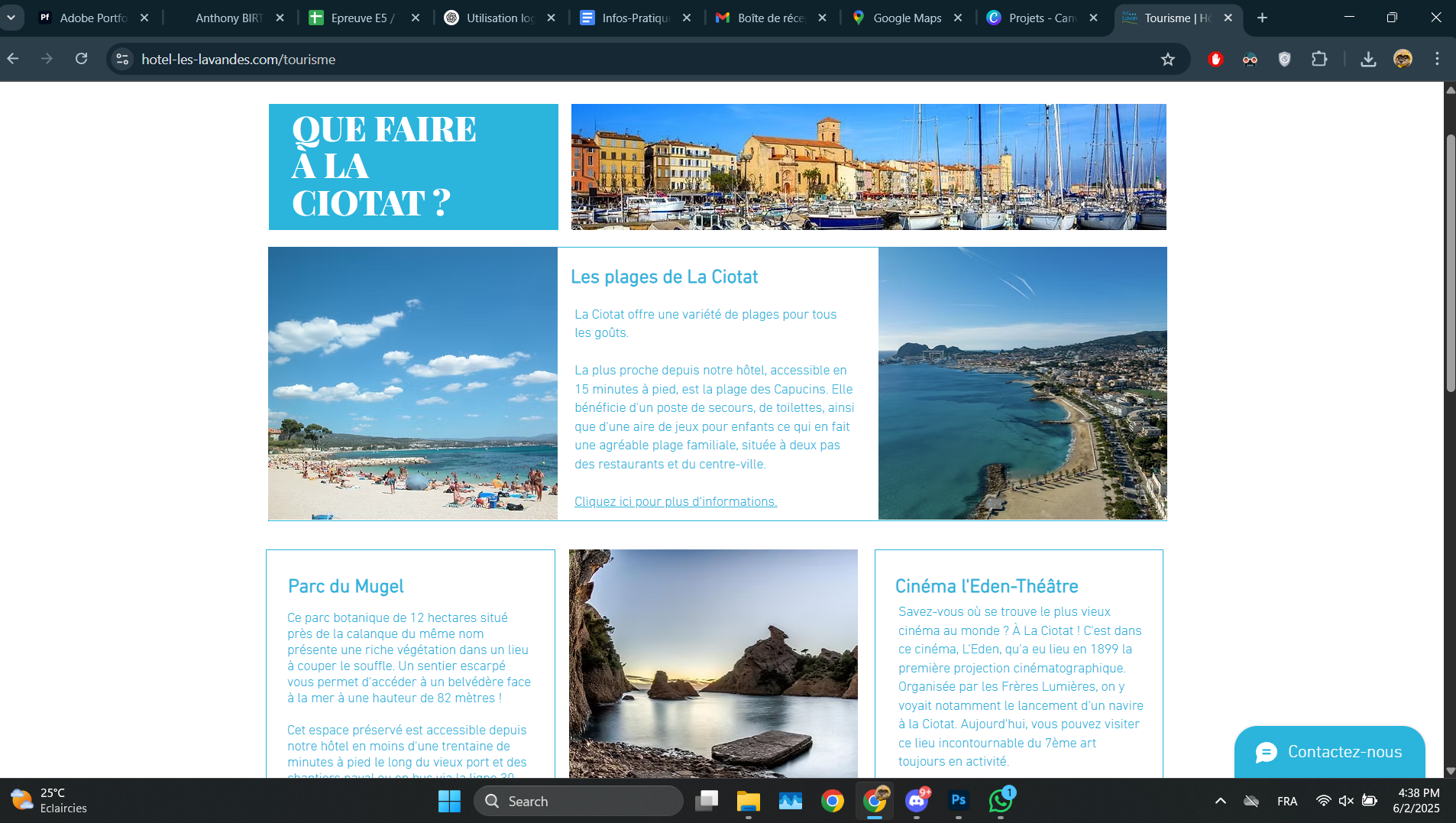Open the clock showing 4:38 PM
Viewport: 1456px width, 823px height.
1416,801
